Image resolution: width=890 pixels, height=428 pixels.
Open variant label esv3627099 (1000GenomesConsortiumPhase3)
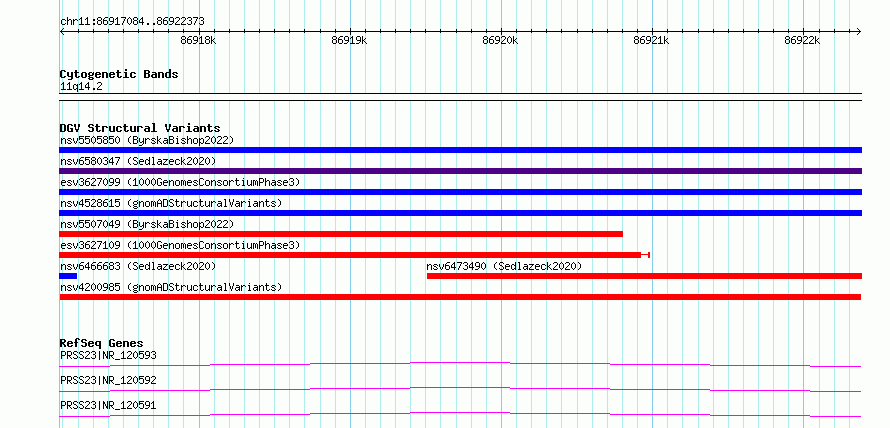coord(180,182)
